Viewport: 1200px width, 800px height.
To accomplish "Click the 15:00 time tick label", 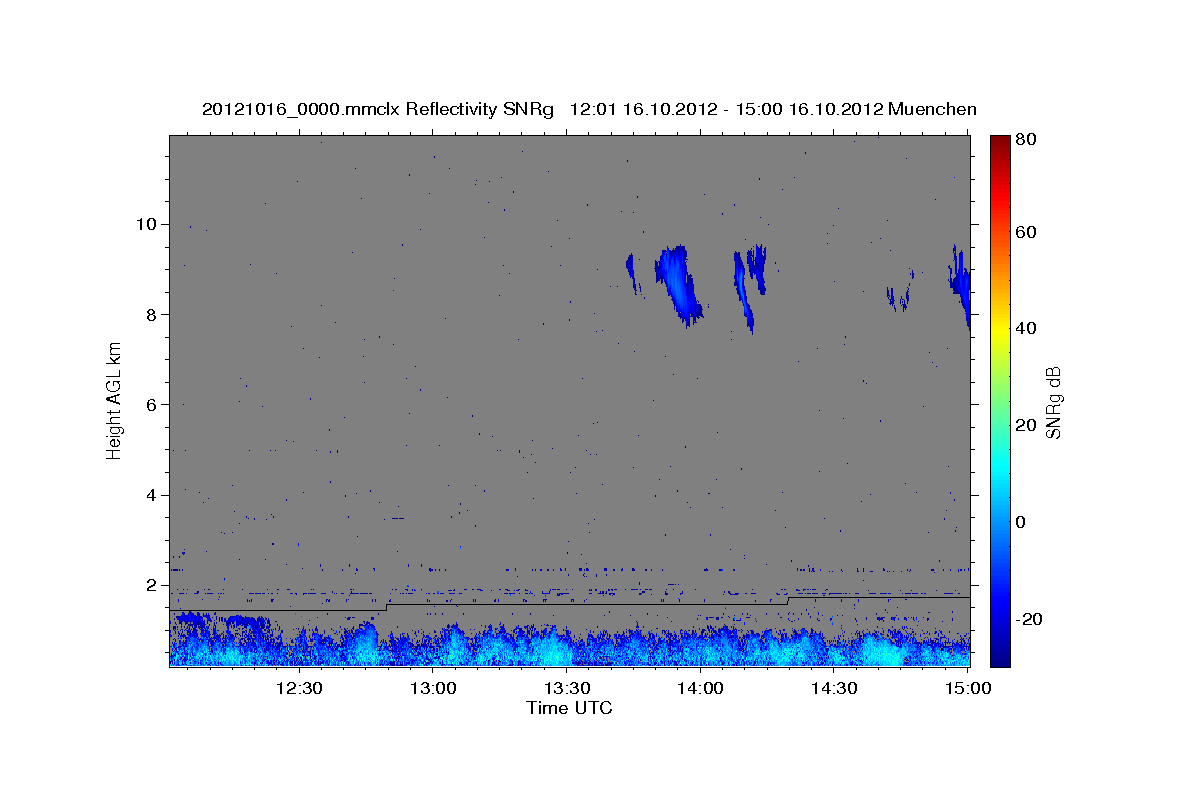I will point(967,688).
